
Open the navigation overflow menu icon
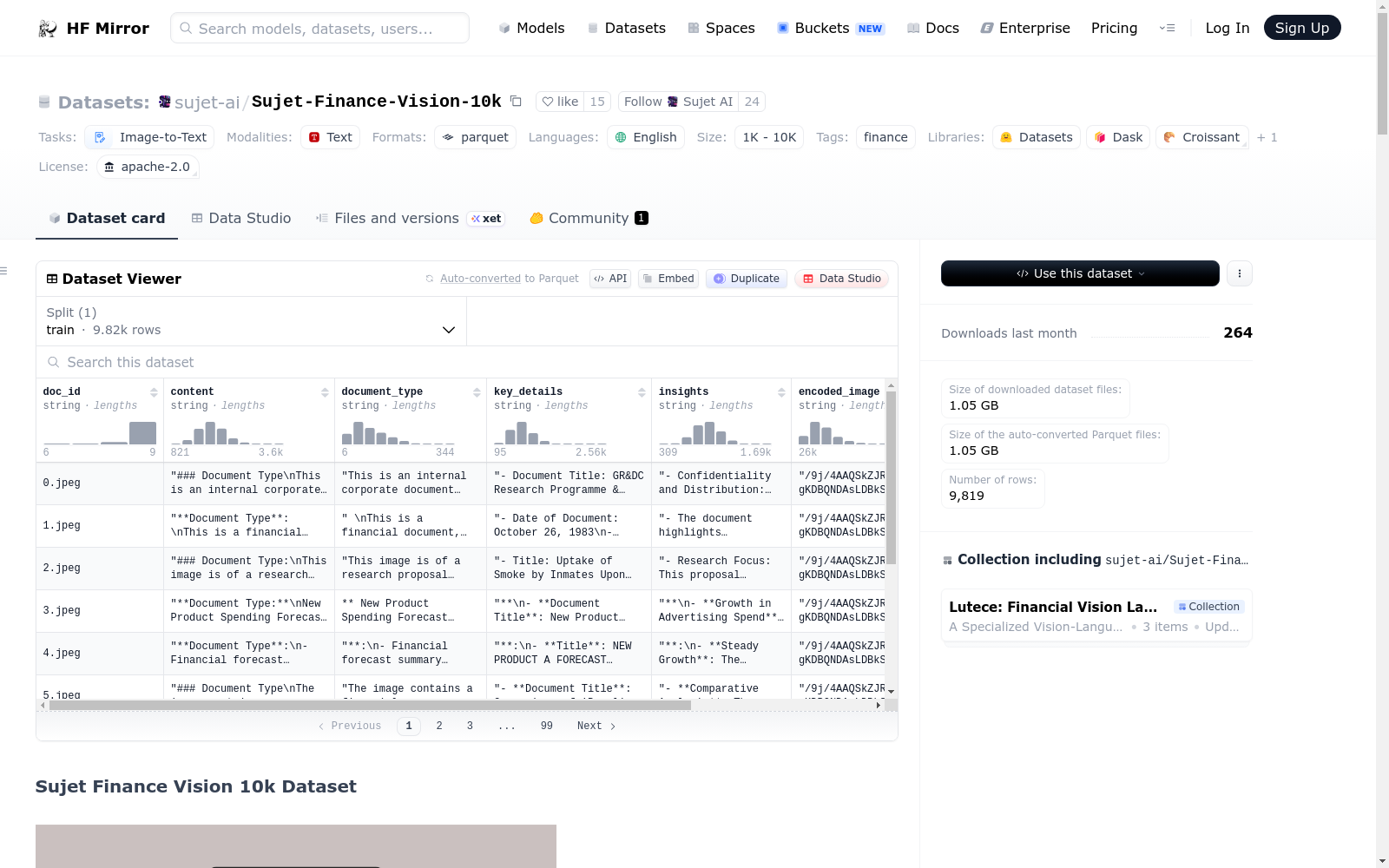tap(1167, 28)
